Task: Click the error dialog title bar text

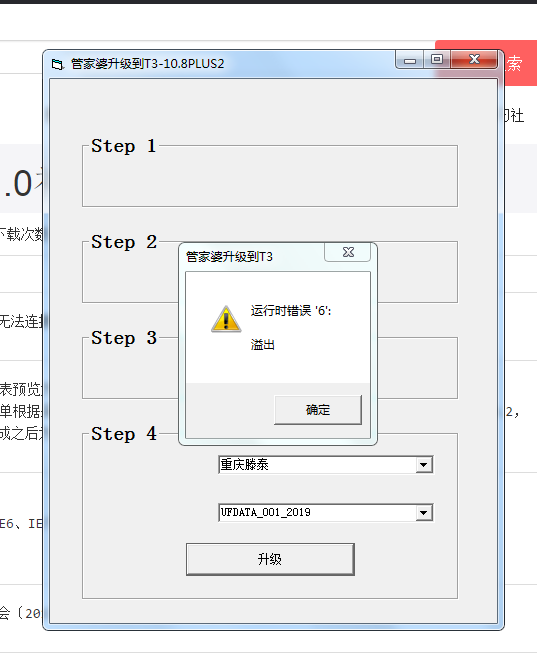Action: coord(229,257)
